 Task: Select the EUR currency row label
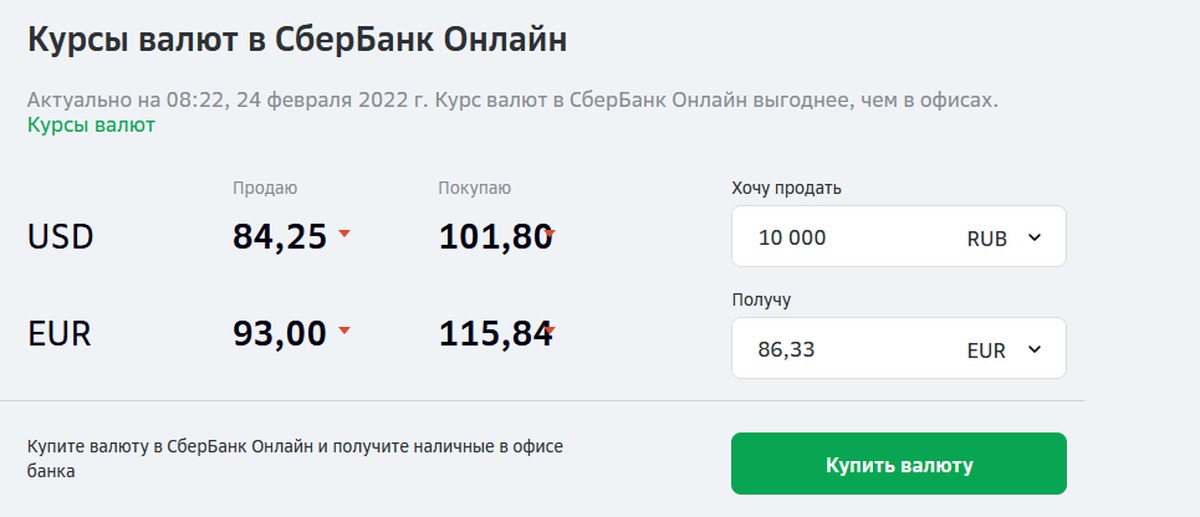click(60, 334)
